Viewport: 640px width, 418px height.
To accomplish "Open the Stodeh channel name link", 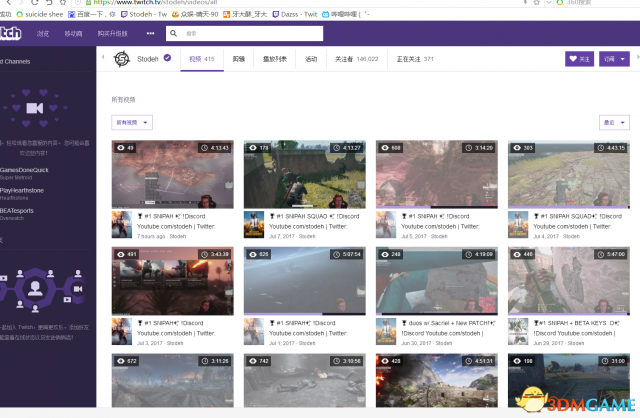I will [148, 59].
